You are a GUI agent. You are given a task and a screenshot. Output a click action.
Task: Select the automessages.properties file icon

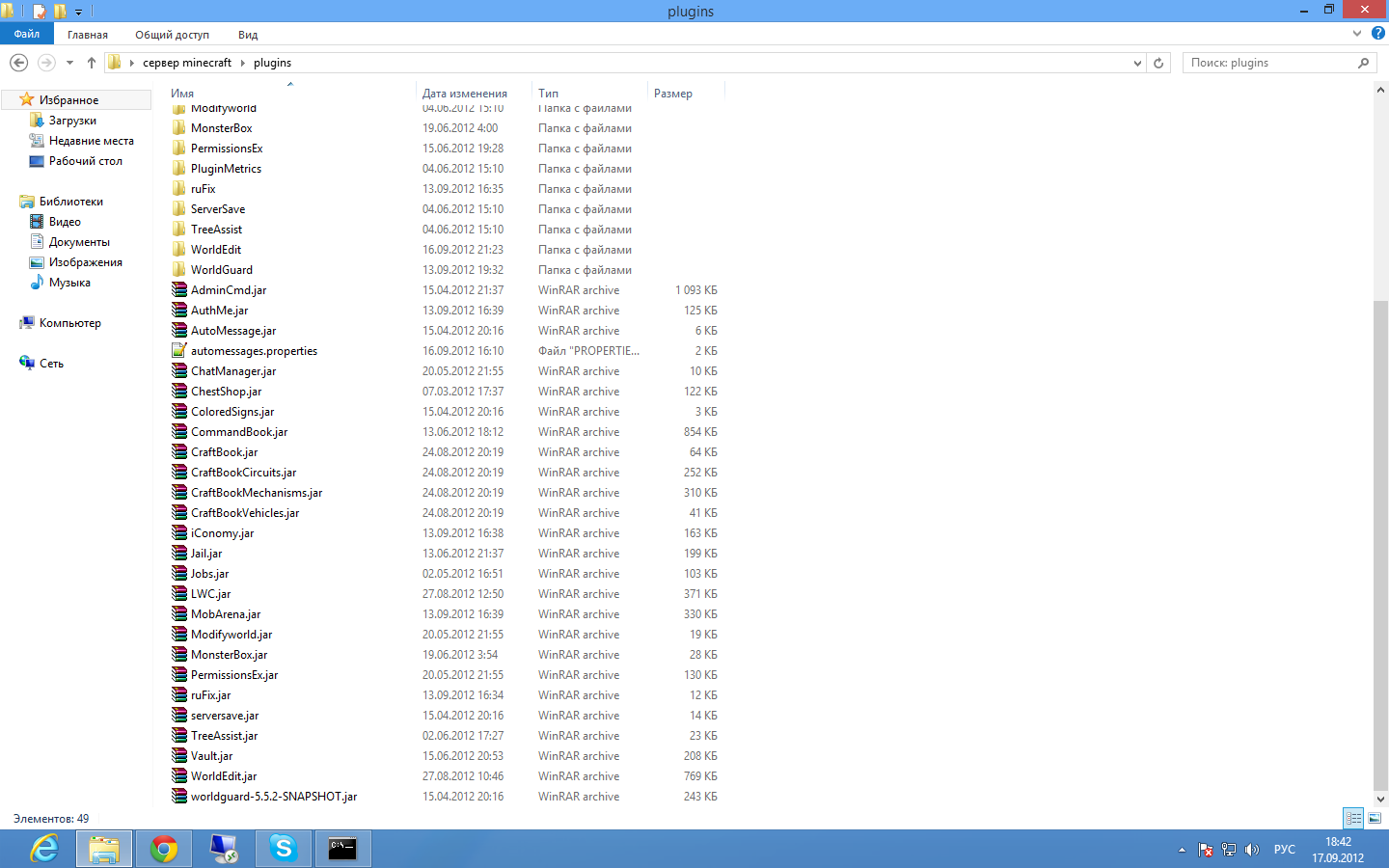(179, 350)
